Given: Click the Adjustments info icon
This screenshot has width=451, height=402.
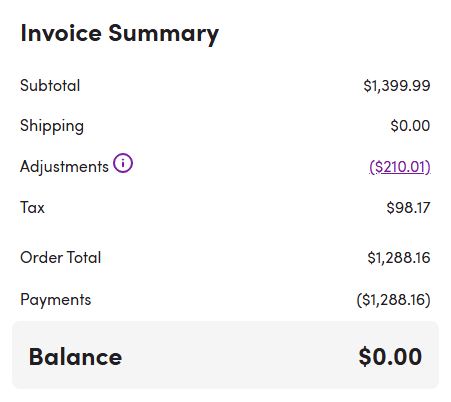Looking at the screenshot, I should click(123, 163).
